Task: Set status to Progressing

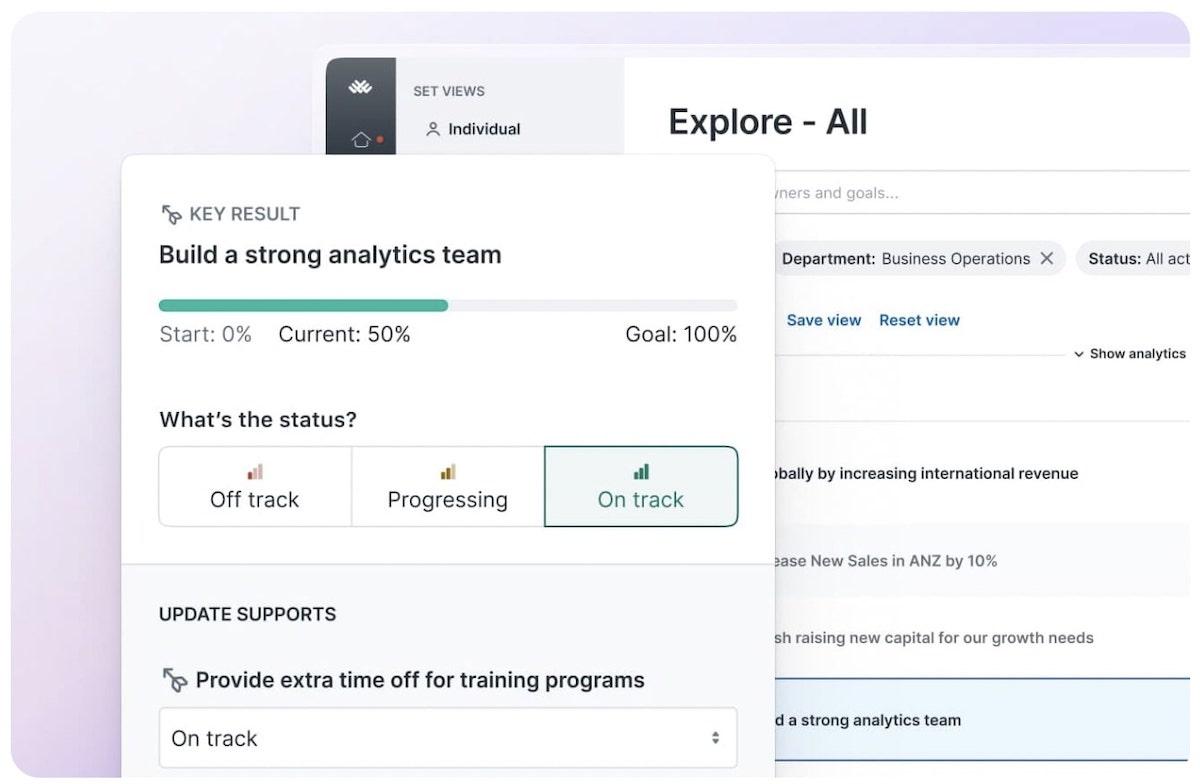Action: pos(448,487)
